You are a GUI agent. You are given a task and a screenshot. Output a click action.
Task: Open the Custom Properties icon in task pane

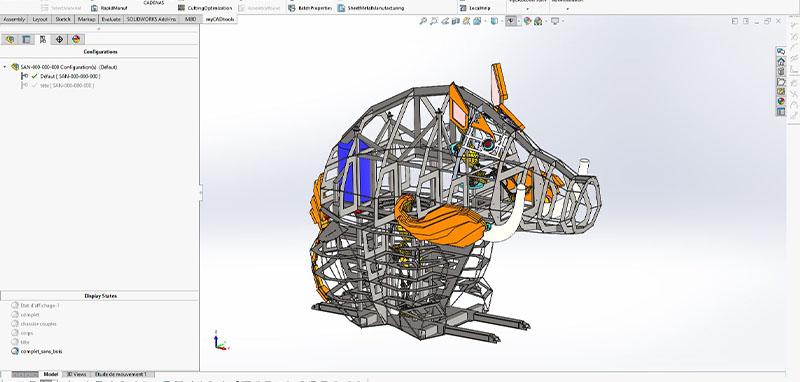click(x=781, y=111)
